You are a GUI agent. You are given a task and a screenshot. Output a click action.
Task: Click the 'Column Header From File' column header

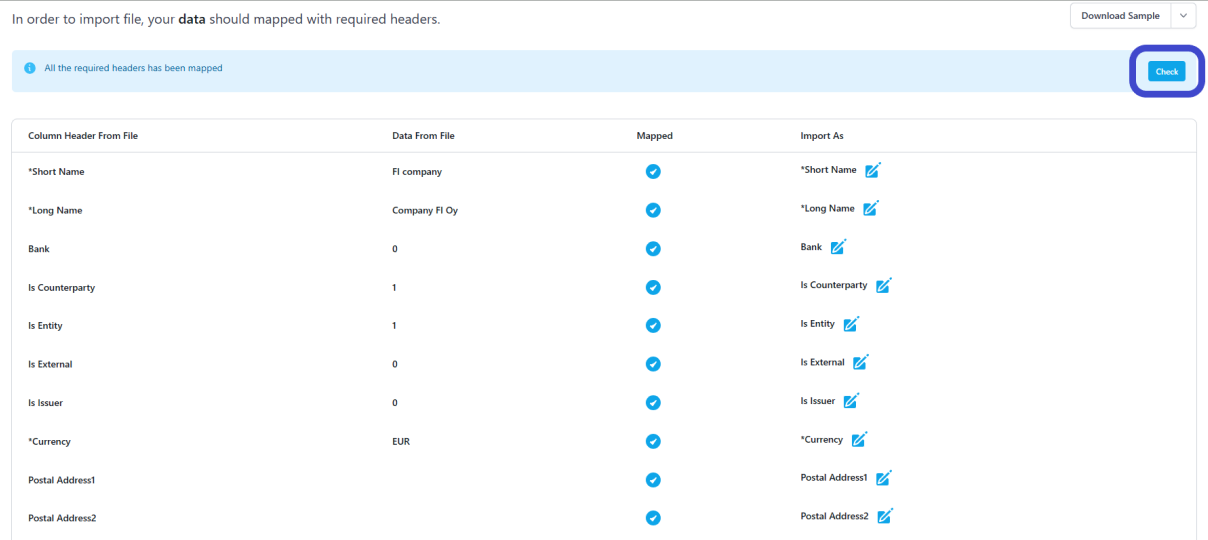pyautogui.click(x=83, y=136)
